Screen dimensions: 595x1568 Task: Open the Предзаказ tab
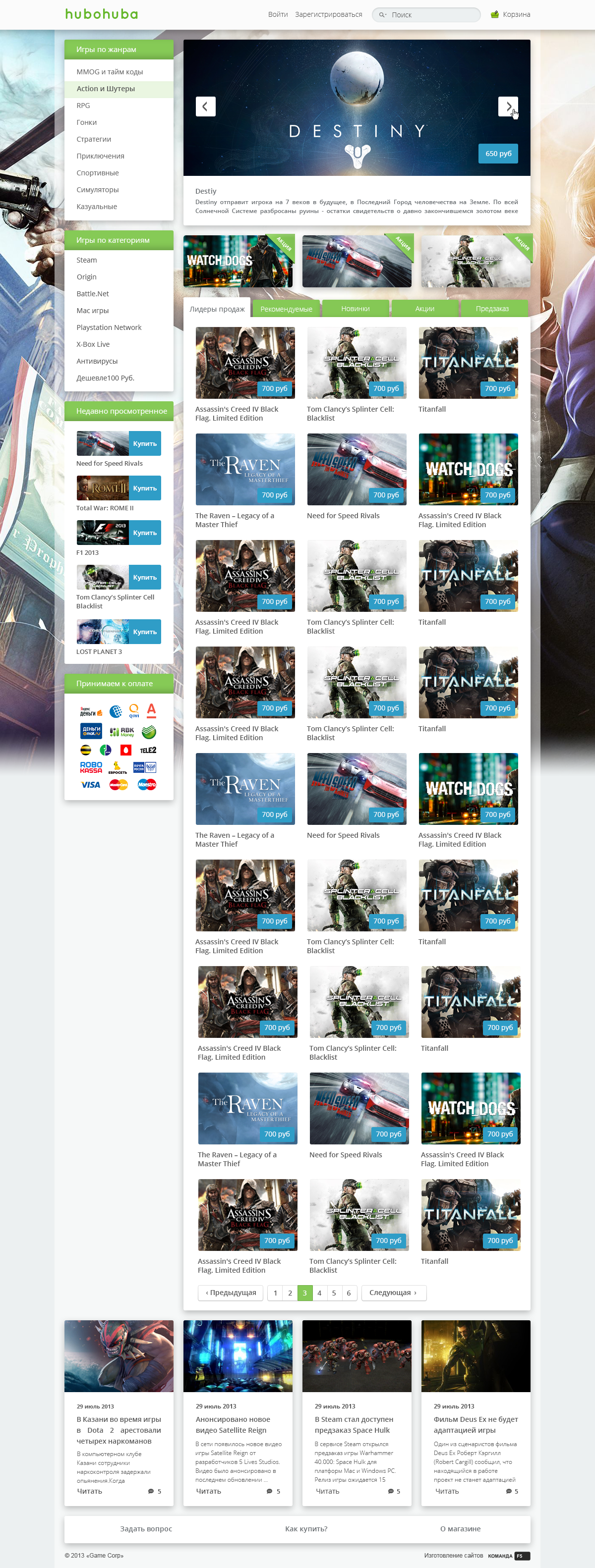492,309
